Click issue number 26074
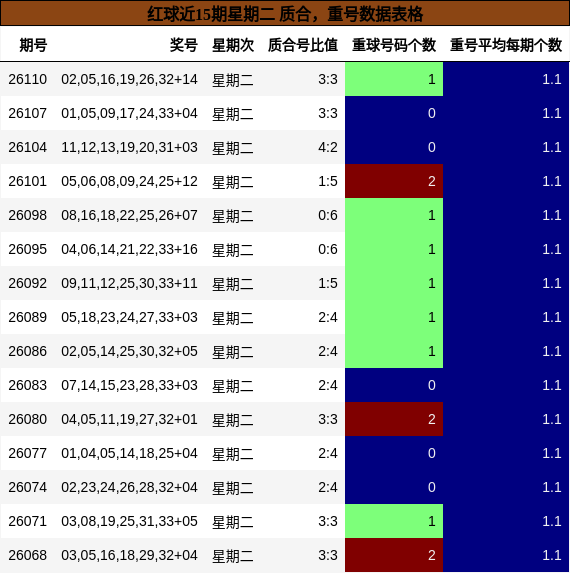Viewport: 570px width, 573px height. pyautogui.click(x=28, y=487)
